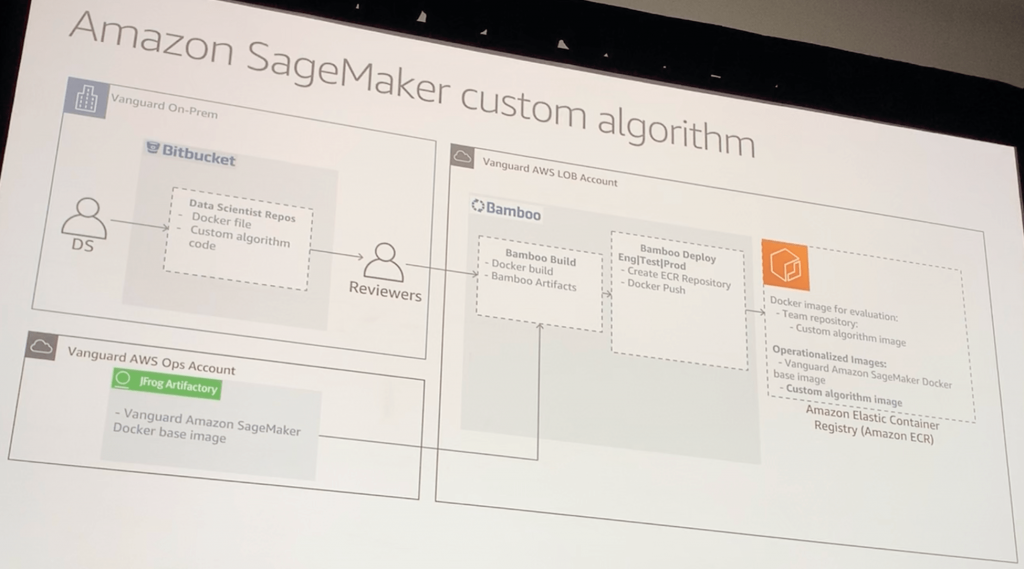Click the 'Create ECR Repository' bullet

679,277
